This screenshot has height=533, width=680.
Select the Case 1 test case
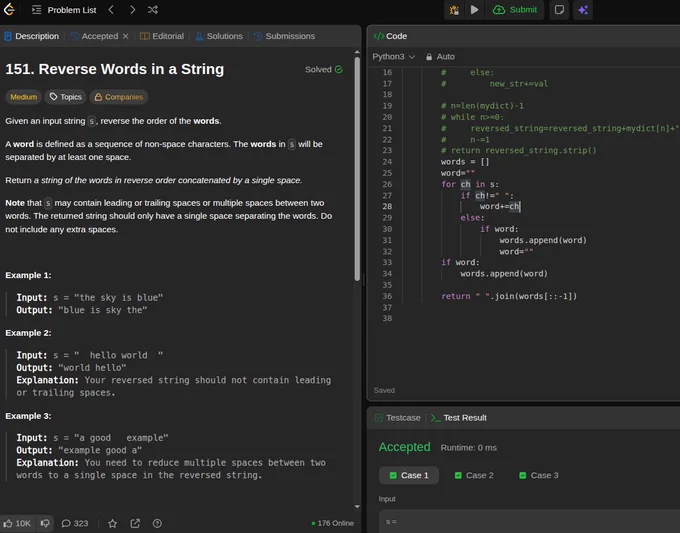(408, 475)
